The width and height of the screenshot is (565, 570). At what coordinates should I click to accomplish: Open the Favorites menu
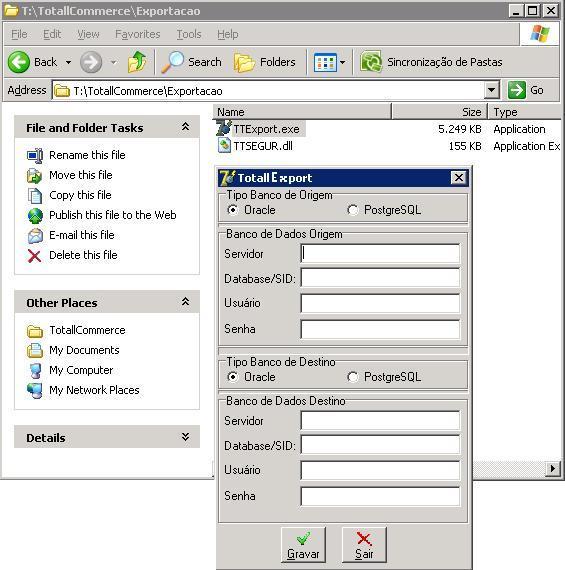138,34
